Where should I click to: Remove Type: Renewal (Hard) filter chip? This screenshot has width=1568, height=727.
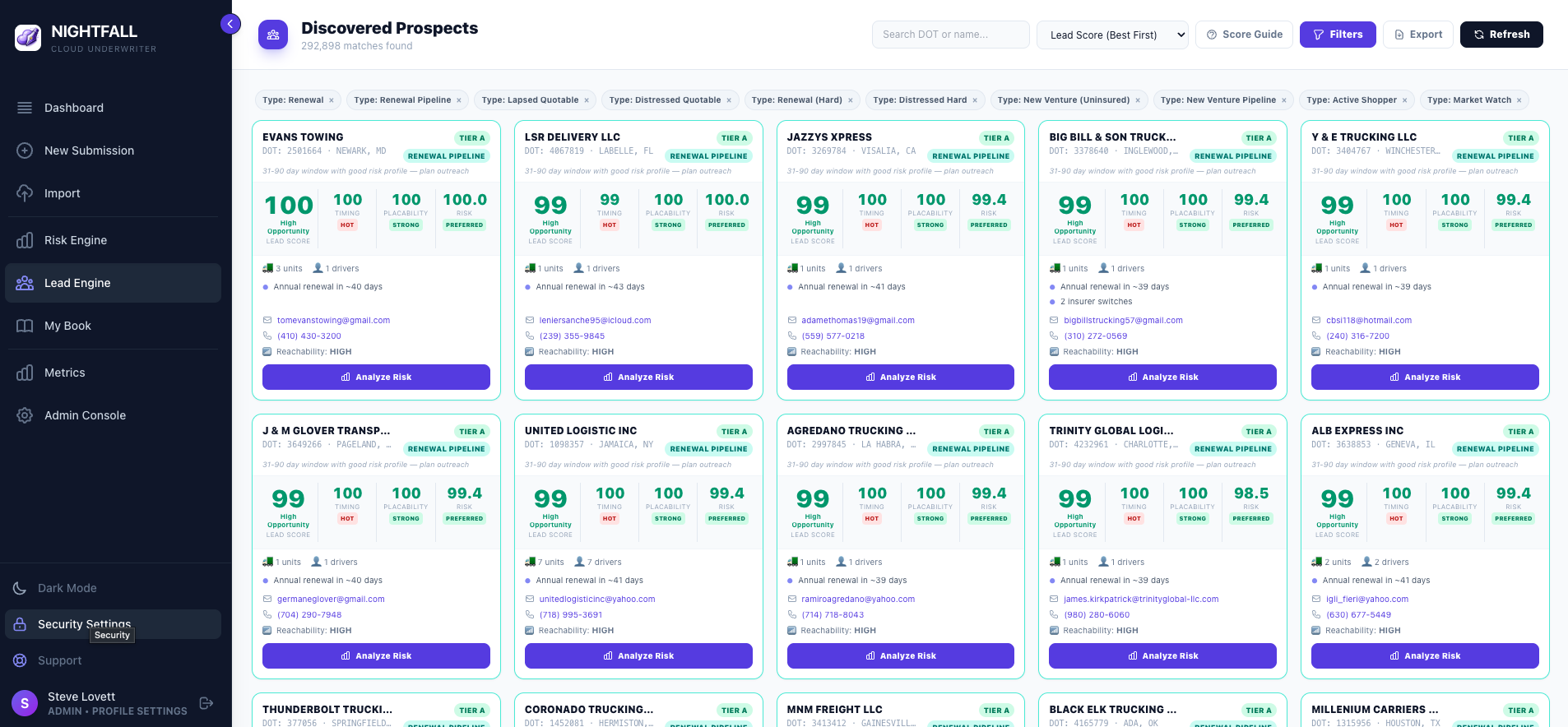pos(851,100)
